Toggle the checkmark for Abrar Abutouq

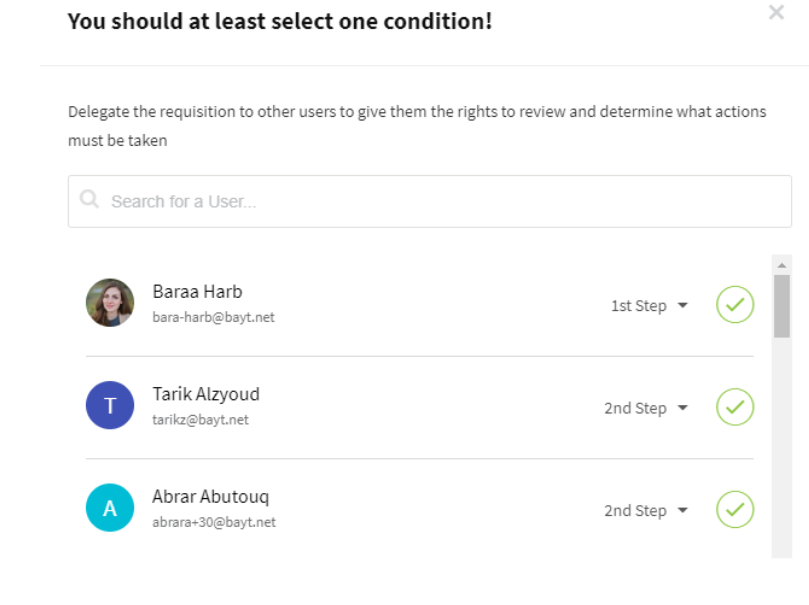point(735,510)
